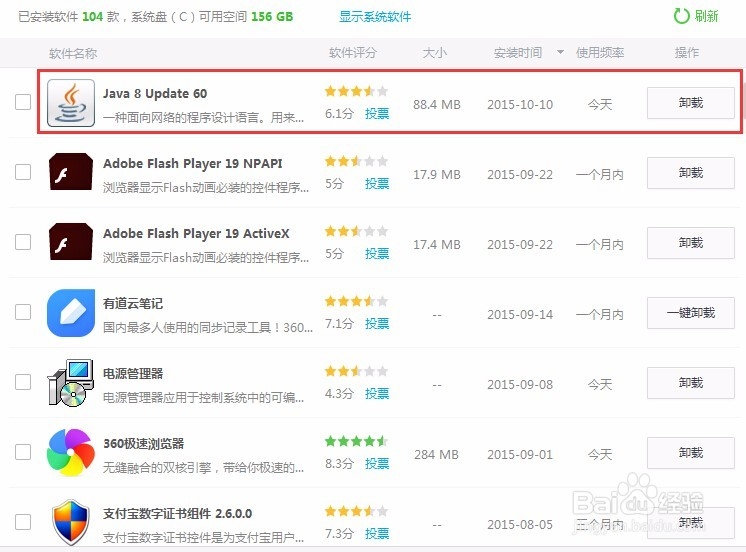Uninstall 电源管理器 with its 卸载 button
Image resolution: width=746 pixels, height=552 pixels.
pyautogui.click(x=690, y=383)
